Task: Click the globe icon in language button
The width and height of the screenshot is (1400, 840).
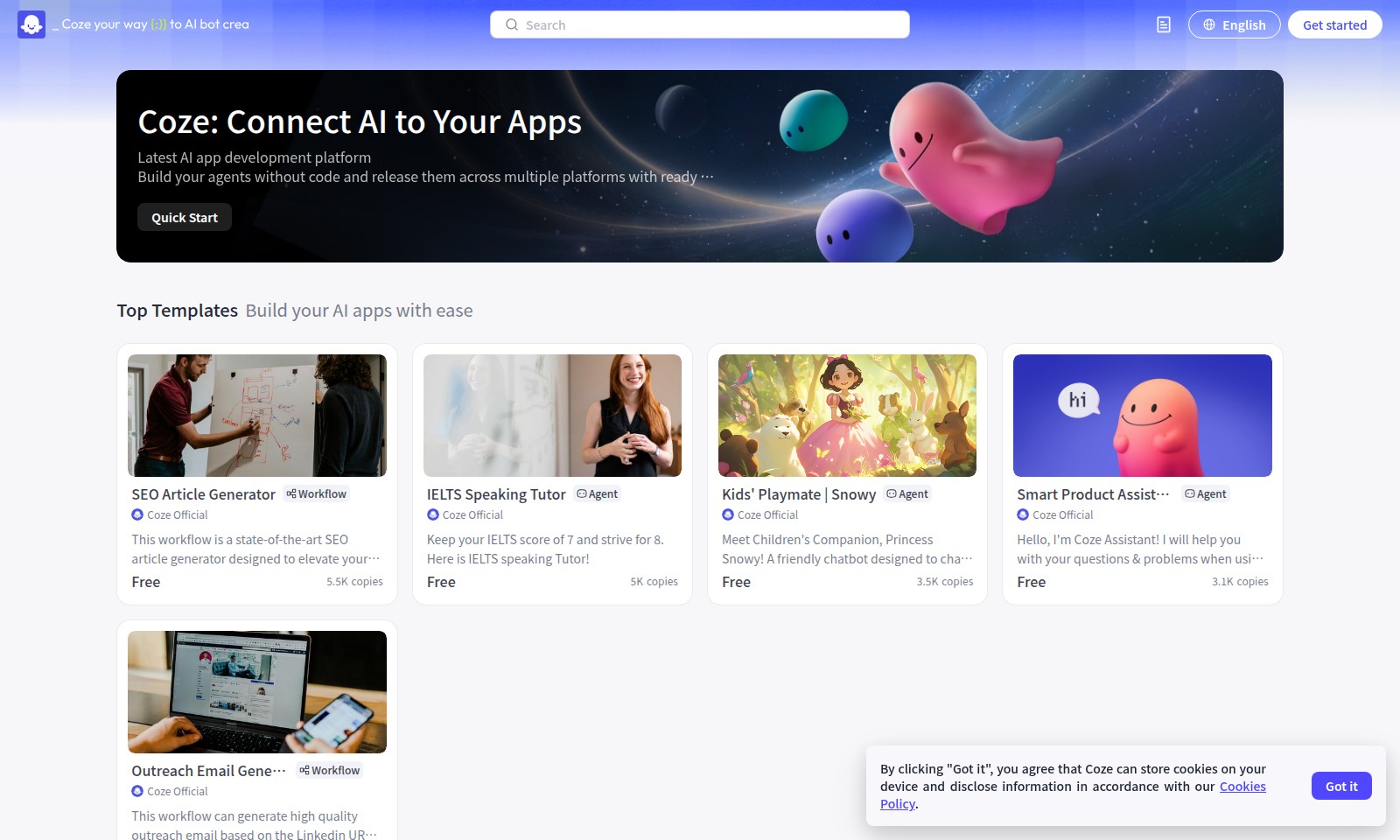Action: tap(1209, 24)
